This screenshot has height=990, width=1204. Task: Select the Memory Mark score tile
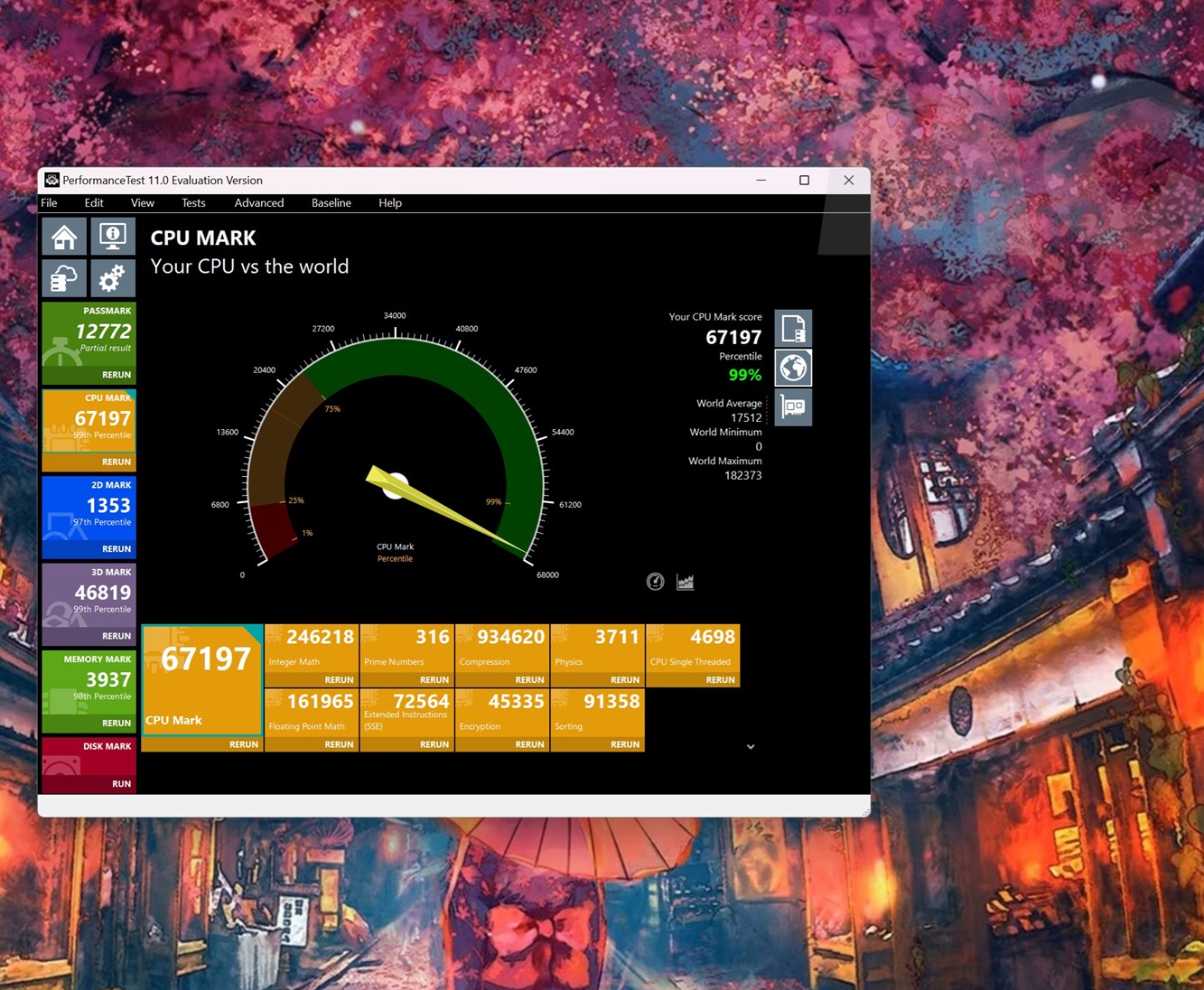pos(89,682)
